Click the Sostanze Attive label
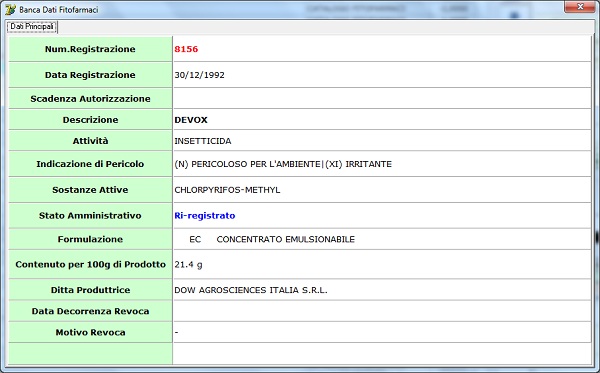Viewport: 600px width, 373px height. click(x=90, y=190)
